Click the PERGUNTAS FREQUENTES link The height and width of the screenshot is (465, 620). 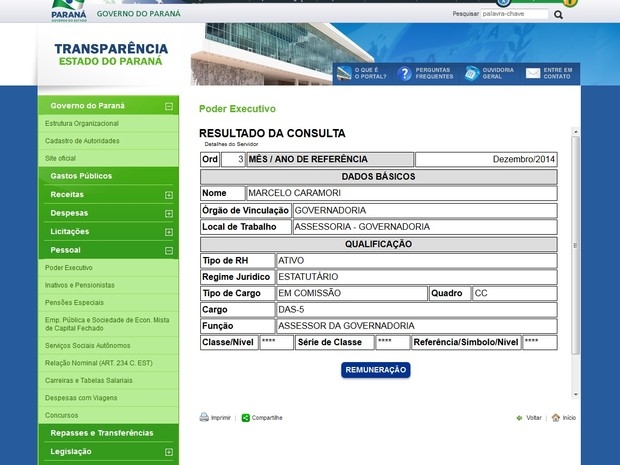coord(434,73)
